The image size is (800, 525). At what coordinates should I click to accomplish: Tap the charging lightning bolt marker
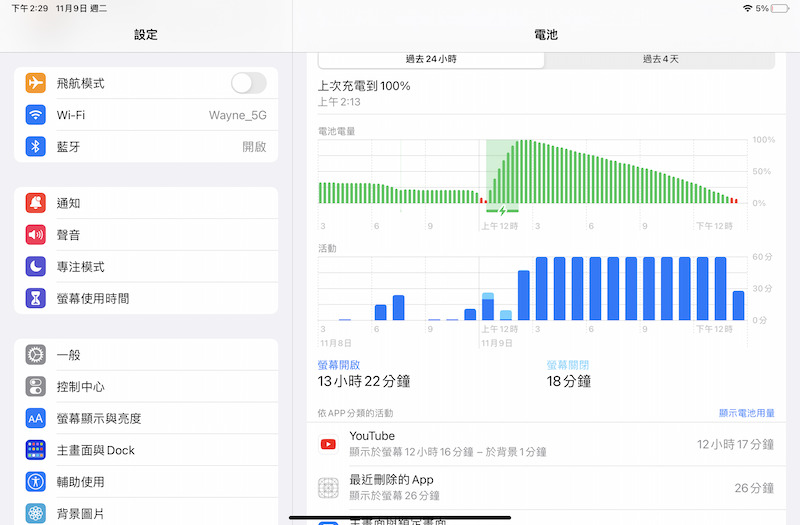click(503, 211)
